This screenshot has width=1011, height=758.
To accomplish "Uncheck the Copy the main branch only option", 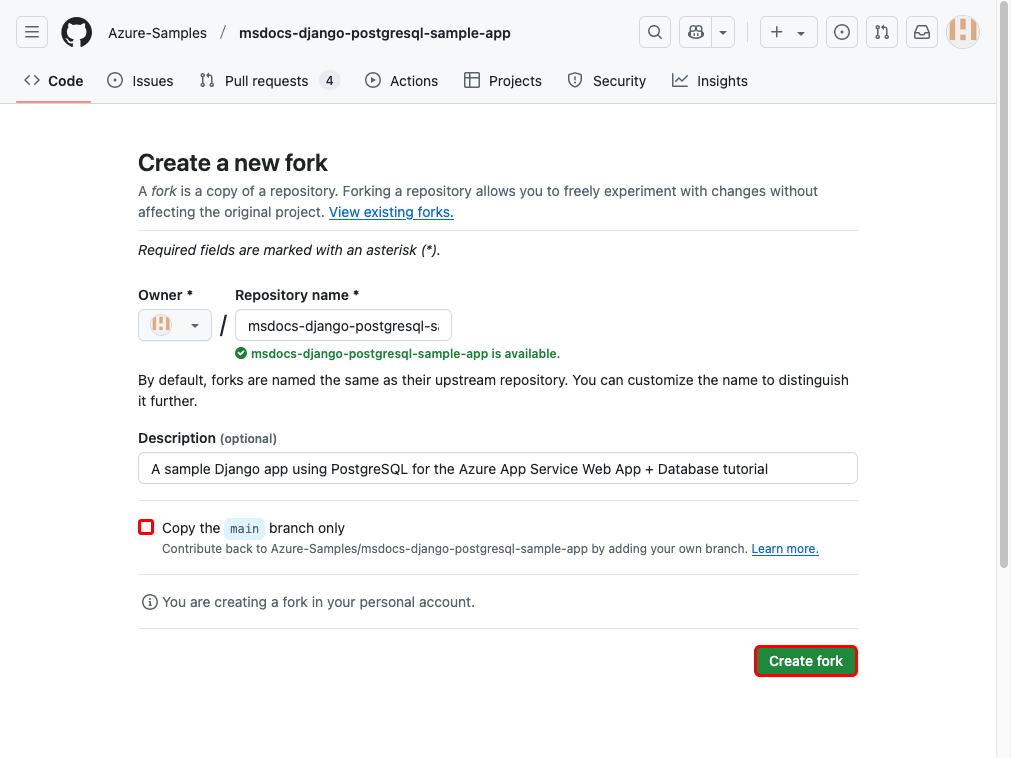I will pos(145,527).
